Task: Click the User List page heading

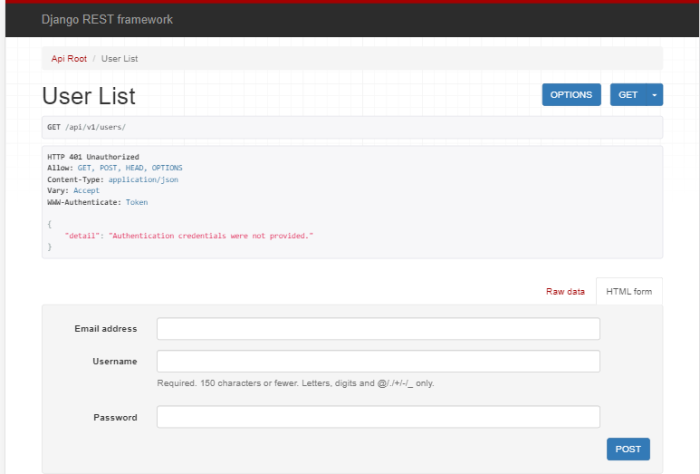Action: 89,96
